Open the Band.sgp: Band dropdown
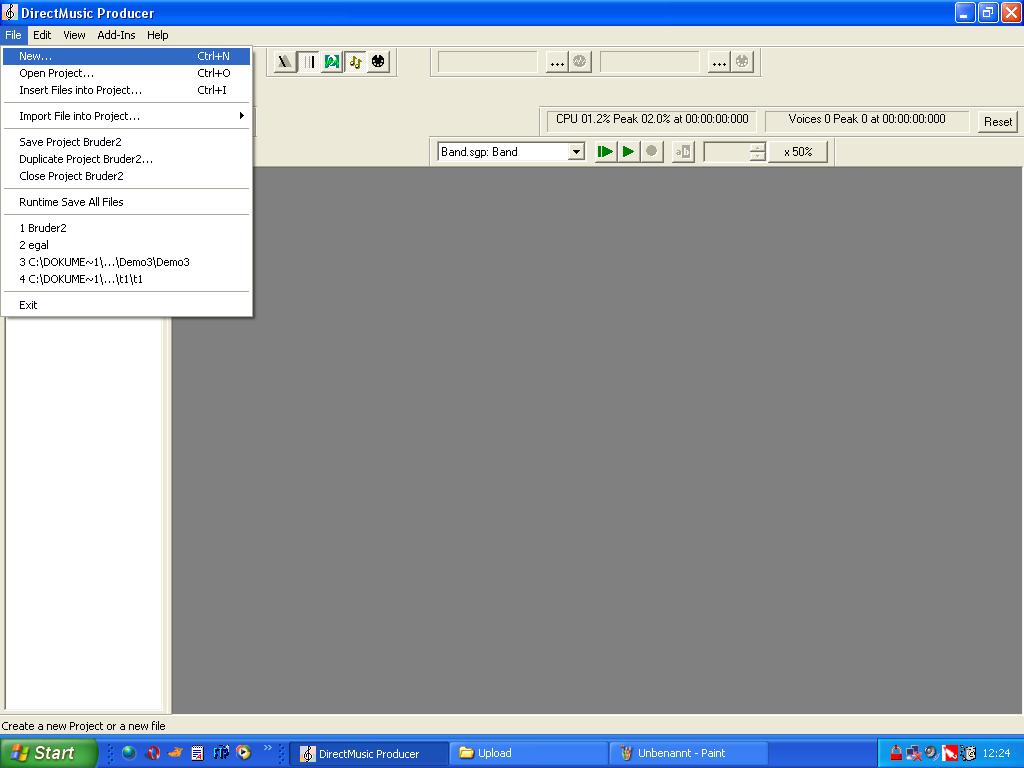Viewport: 1024px width, 768px height. pos(576,152)
